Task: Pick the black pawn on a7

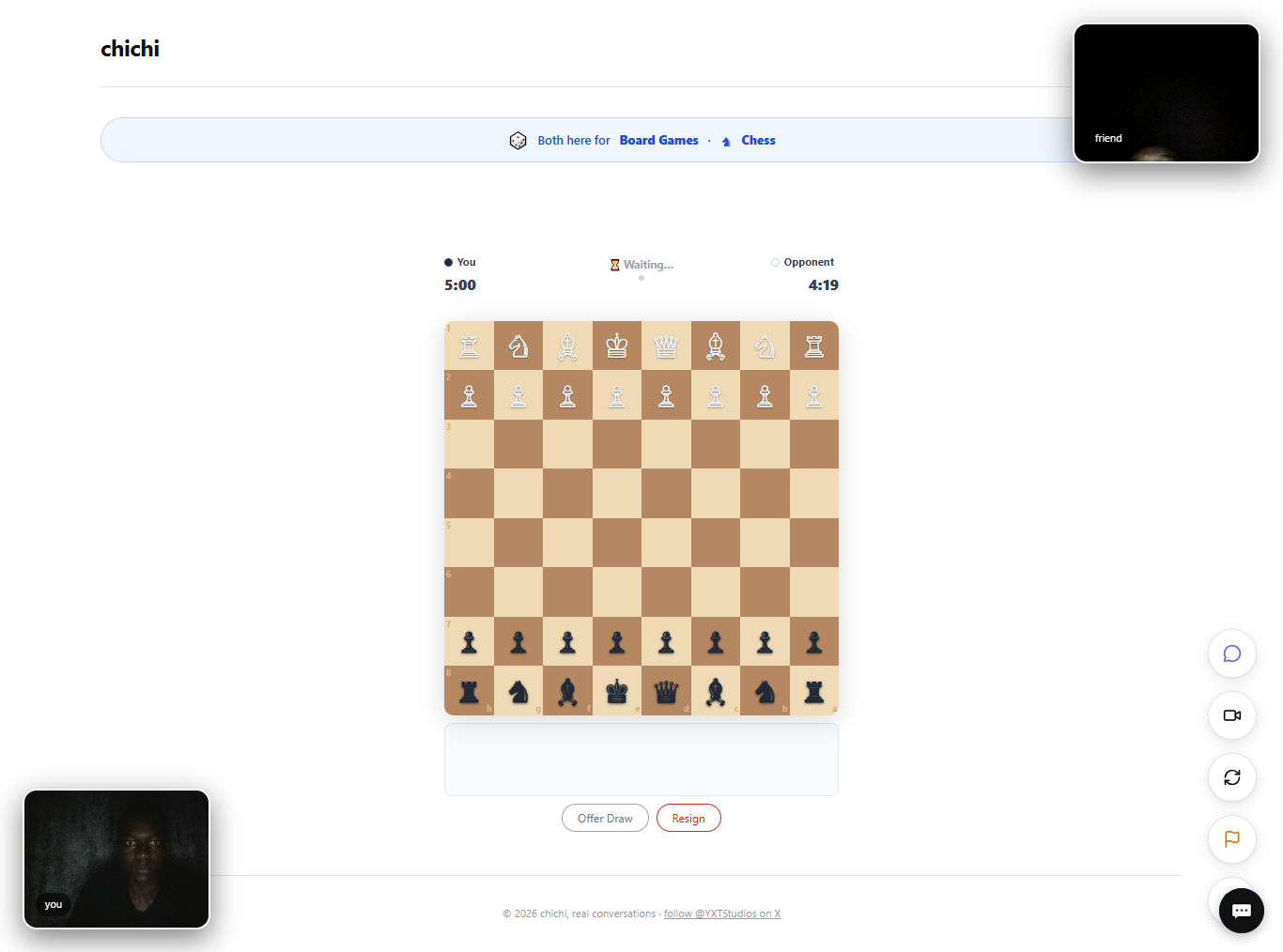Action: pos(814,642)
